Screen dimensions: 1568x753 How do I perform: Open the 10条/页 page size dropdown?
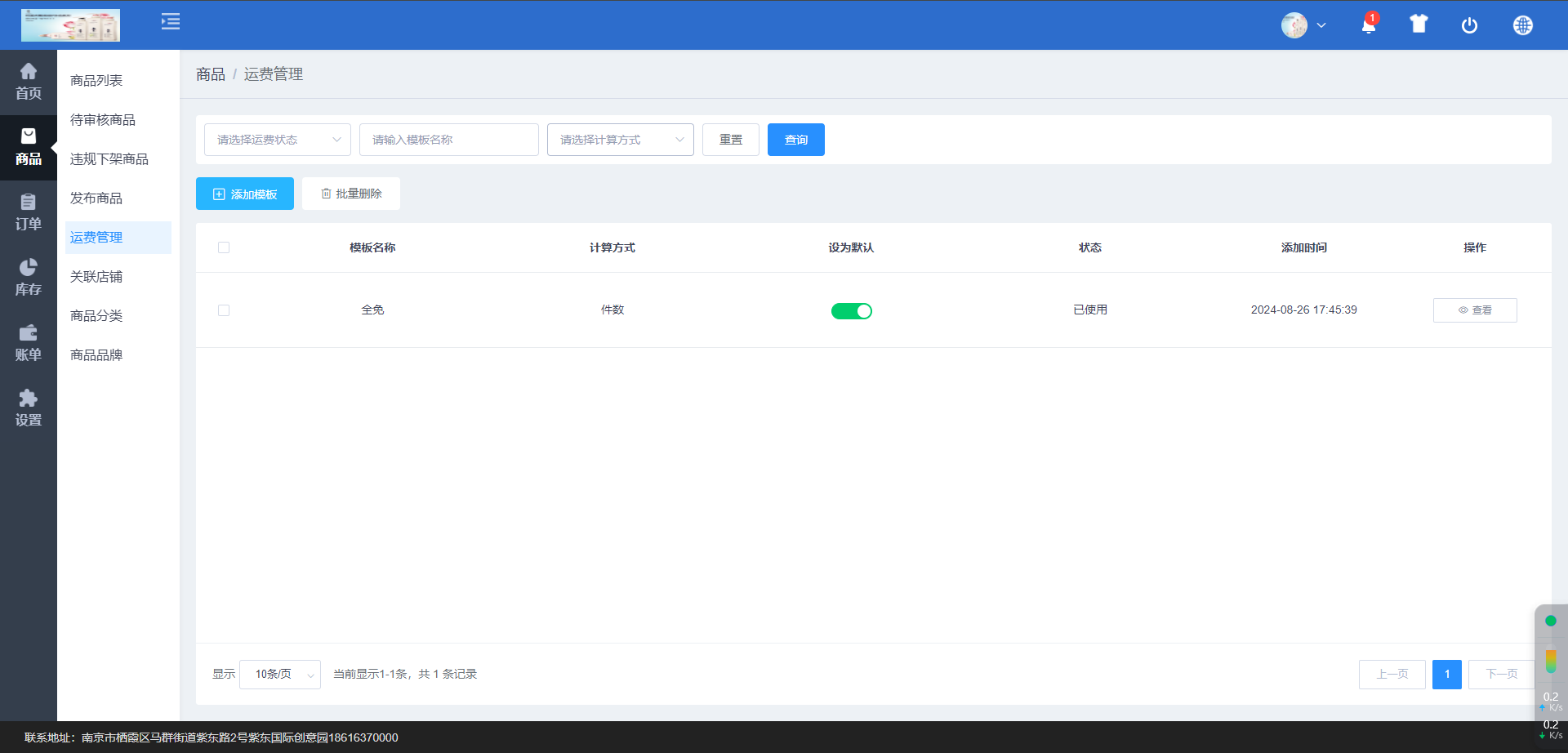[280, 675]
